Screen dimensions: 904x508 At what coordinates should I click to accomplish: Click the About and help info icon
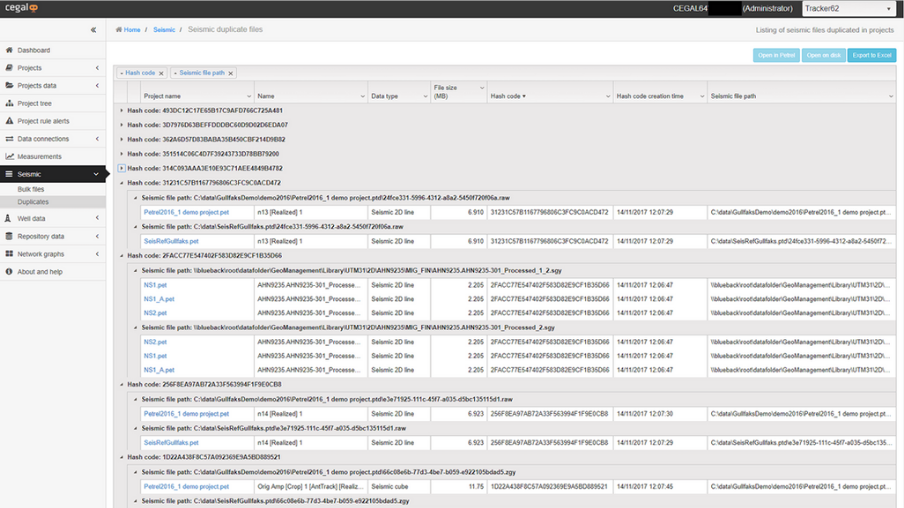(9, 272)
